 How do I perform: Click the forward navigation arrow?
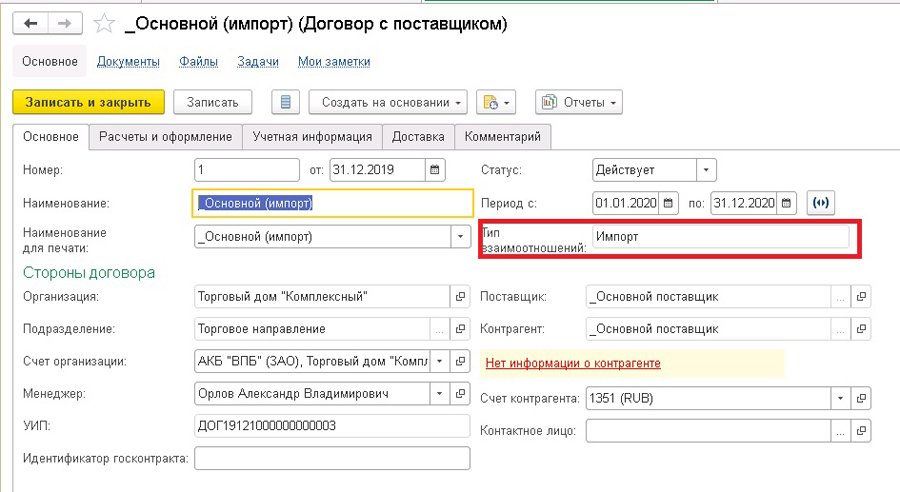pyautogui.click(x=63, y=21)
